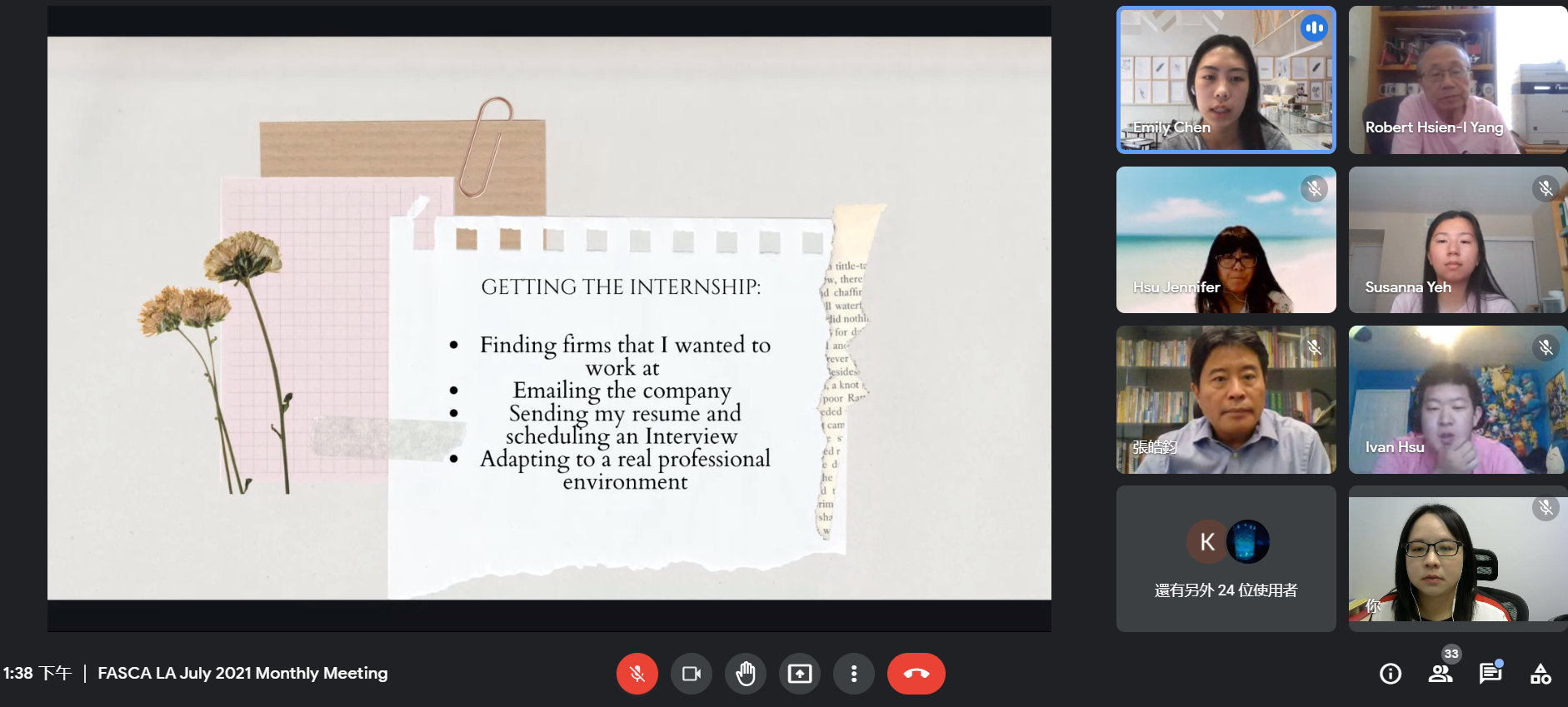Select Emily Chen's video tile
The height and width of the screenshot is (707, 1568).
pos(1226,80)
